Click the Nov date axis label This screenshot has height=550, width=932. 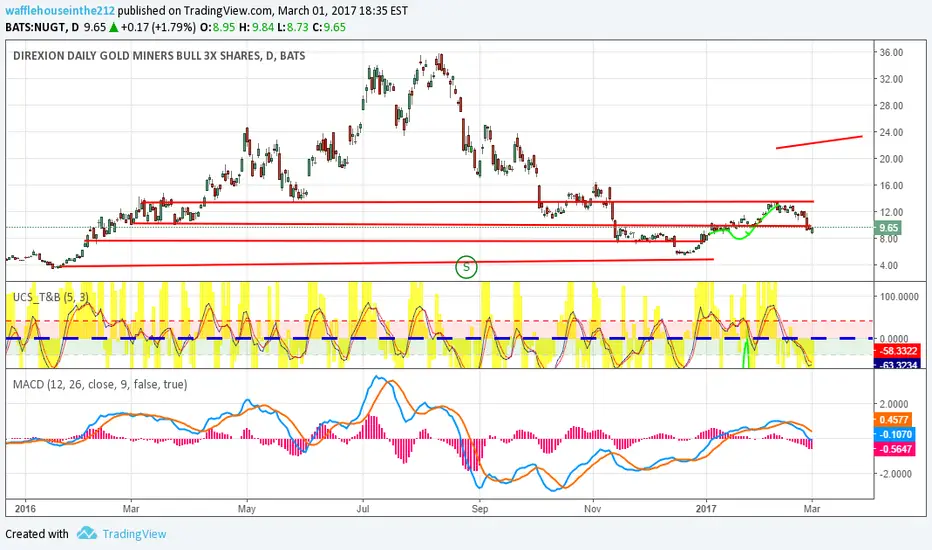(x=593, y=508)
